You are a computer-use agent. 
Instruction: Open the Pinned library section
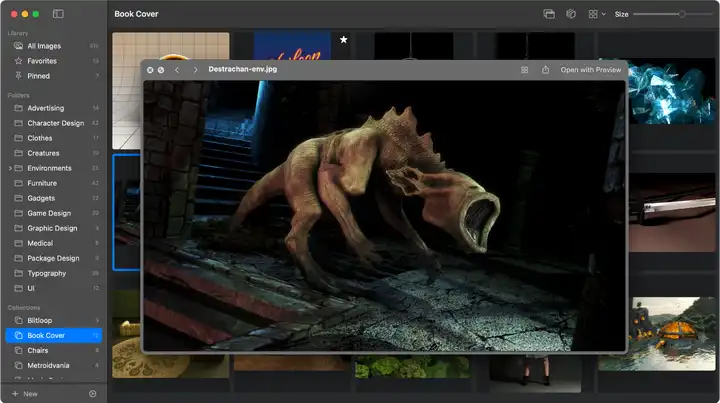[54, 76]
